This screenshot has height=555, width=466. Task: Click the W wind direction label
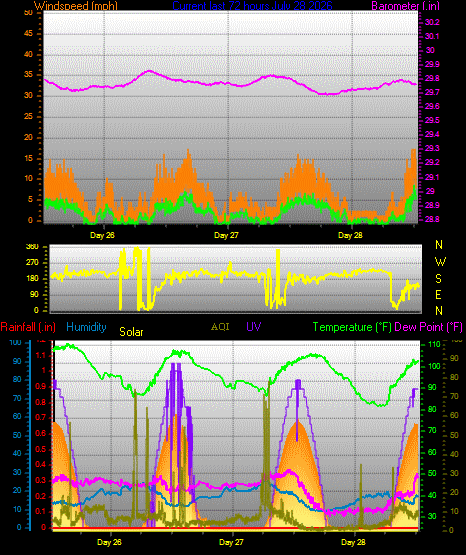pos(440,262)
